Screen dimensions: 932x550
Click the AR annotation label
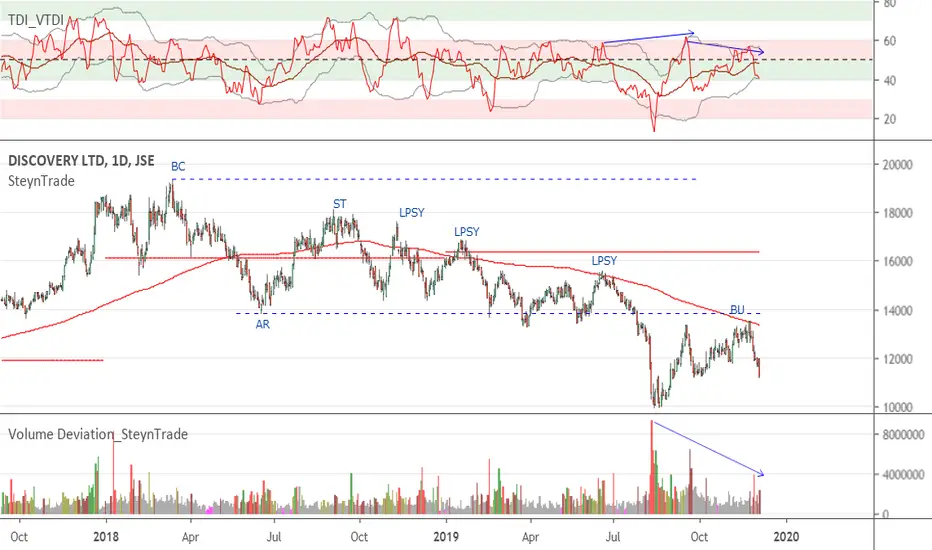point(263,325)
